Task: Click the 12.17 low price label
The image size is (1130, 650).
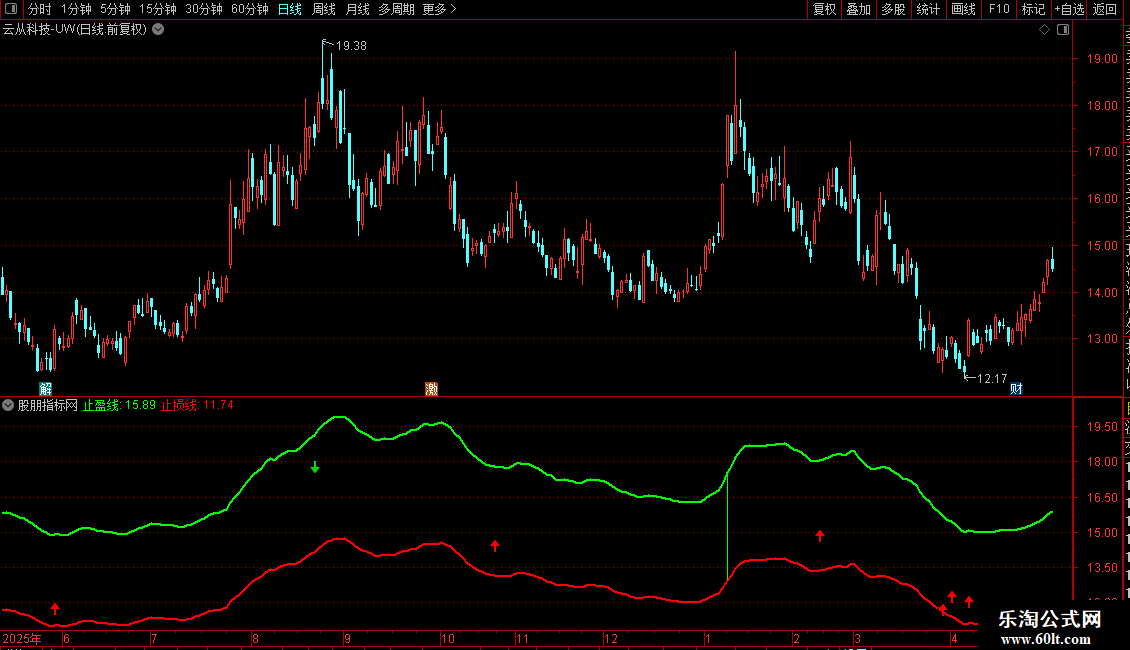Action: click(x=992, y=378)
